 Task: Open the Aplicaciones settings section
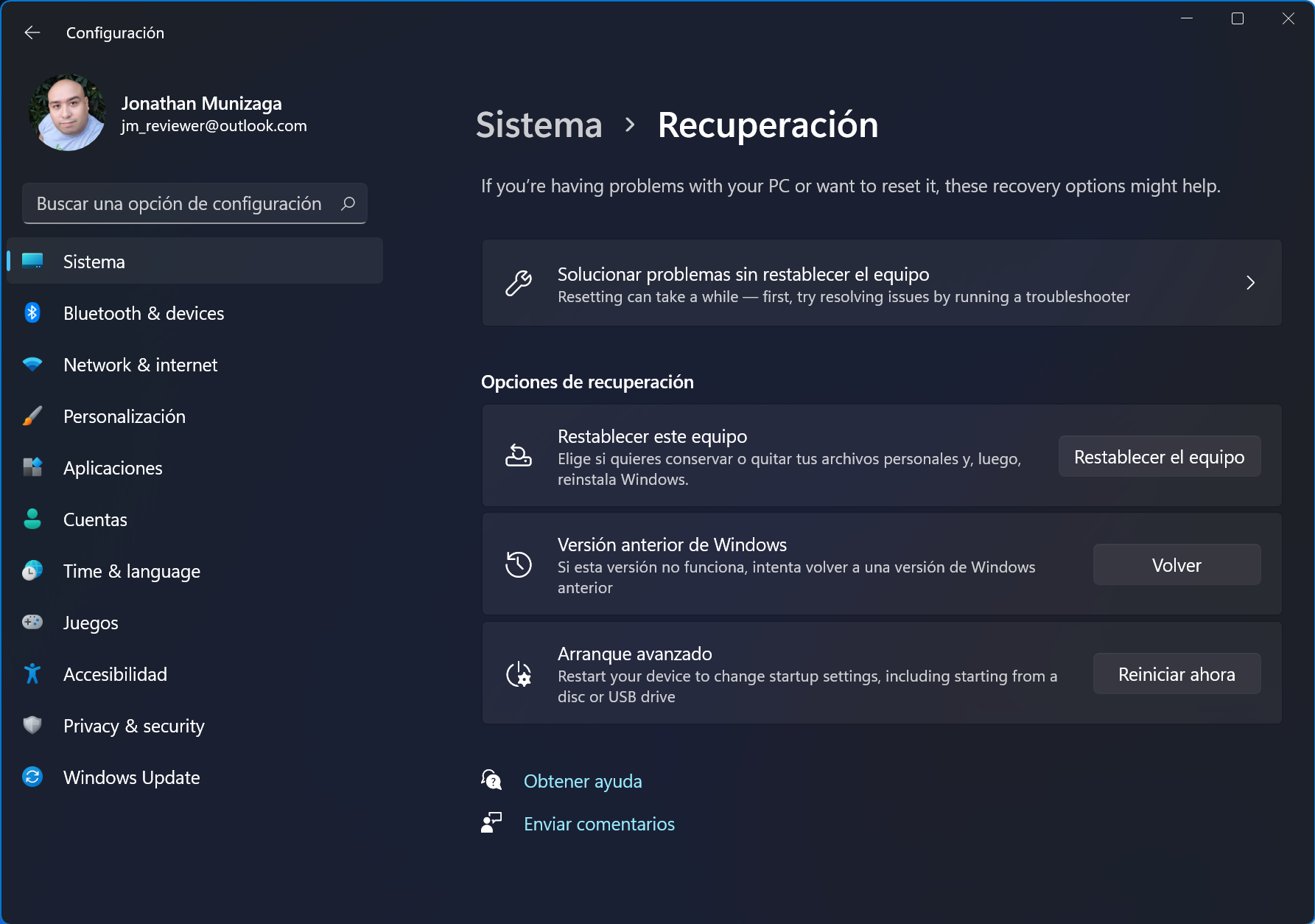point(113,468)
